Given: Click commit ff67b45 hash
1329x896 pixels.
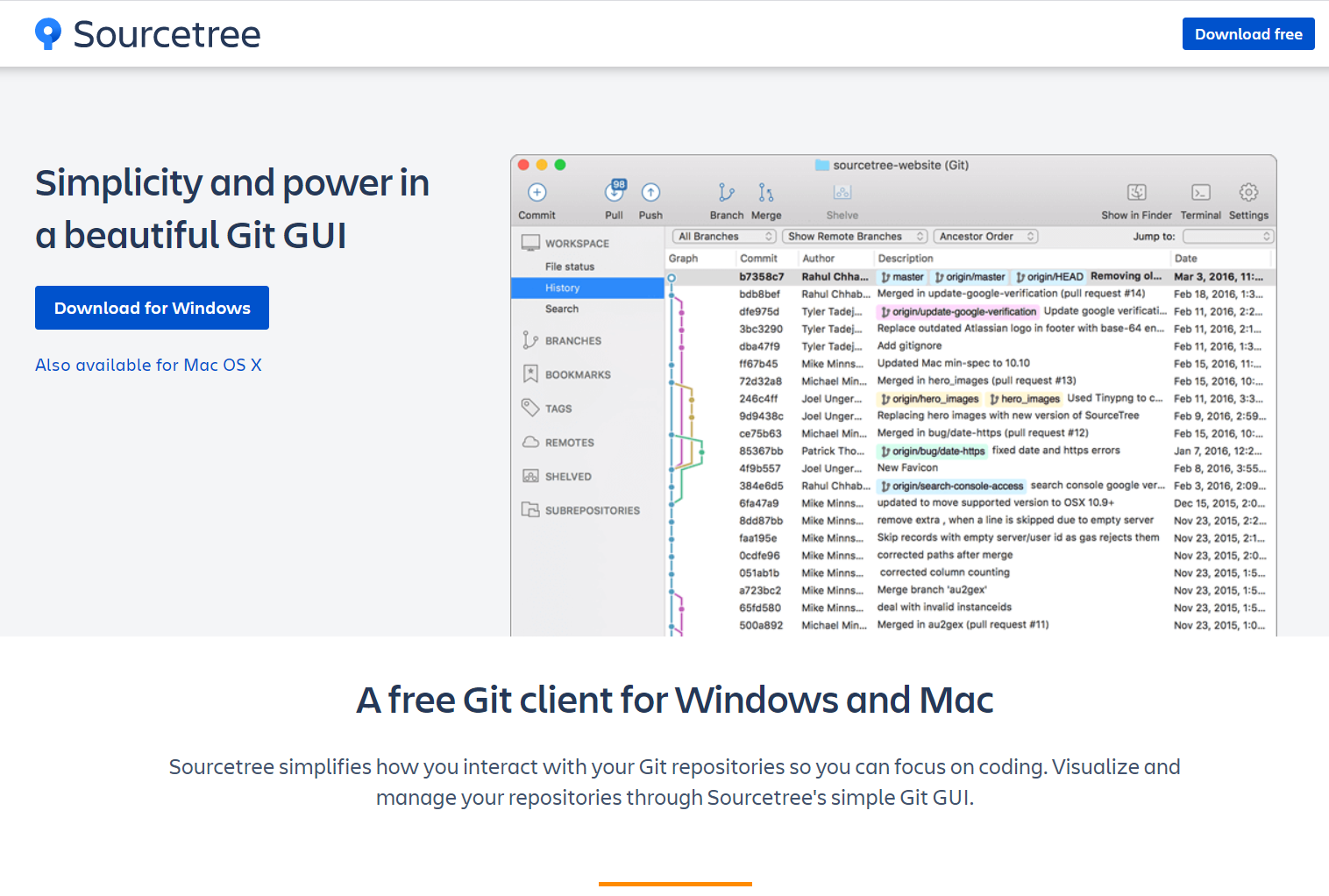Looking at the screenshot, I should [758, 364].
